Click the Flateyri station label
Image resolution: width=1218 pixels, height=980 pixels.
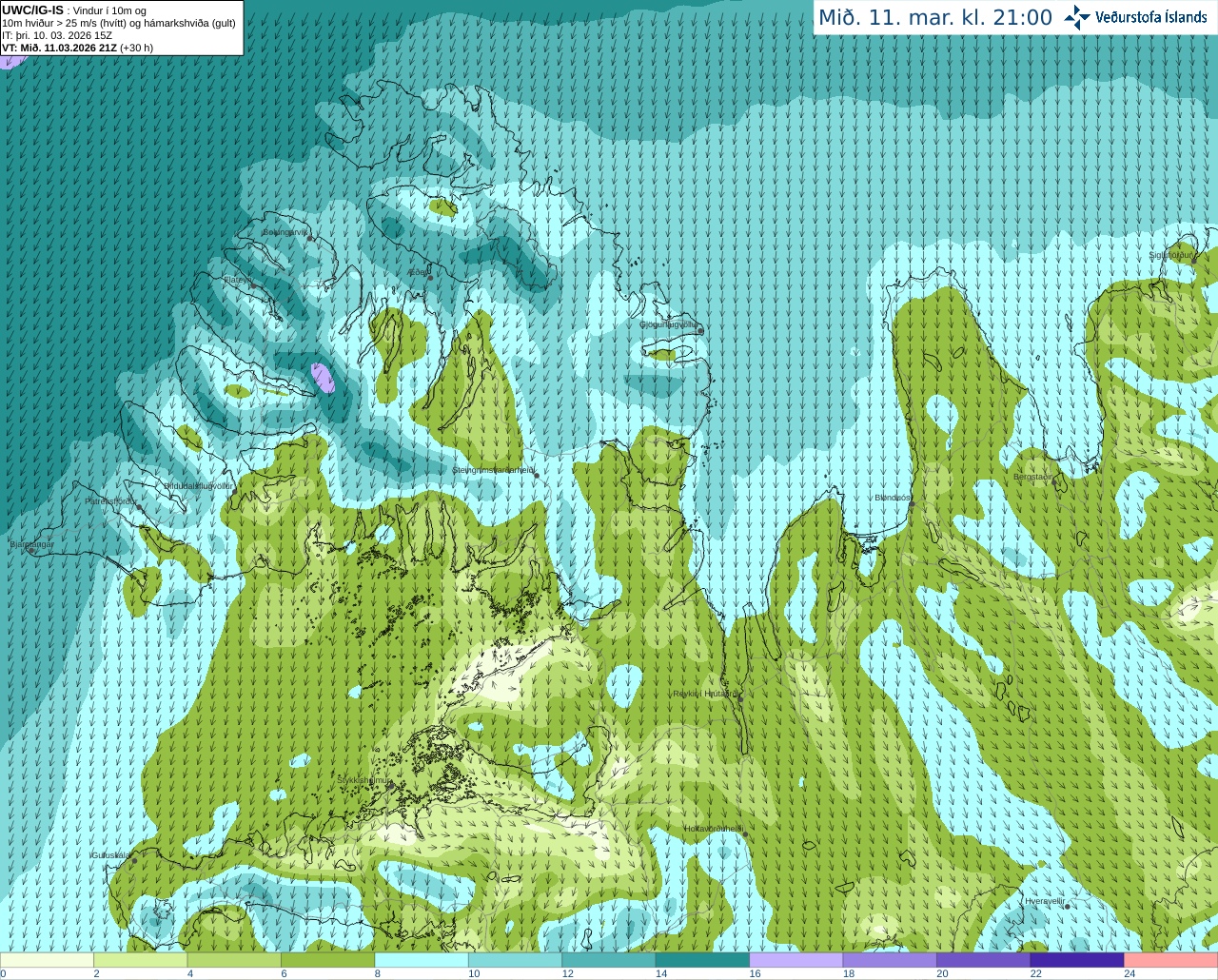point(237,280)
